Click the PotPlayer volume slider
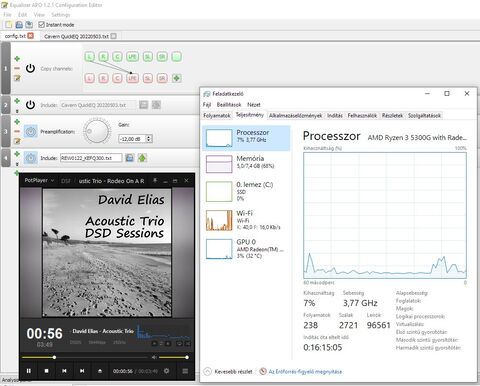480x386 pixels. coord(173,357)
